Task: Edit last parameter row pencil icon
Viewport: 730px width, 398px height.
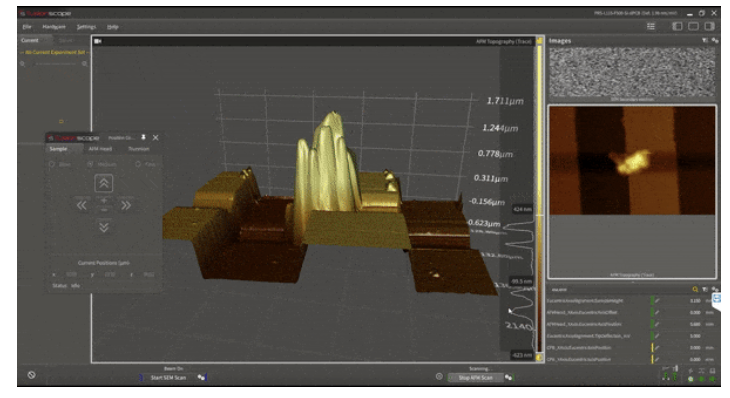Action: (x=657, y=359)
